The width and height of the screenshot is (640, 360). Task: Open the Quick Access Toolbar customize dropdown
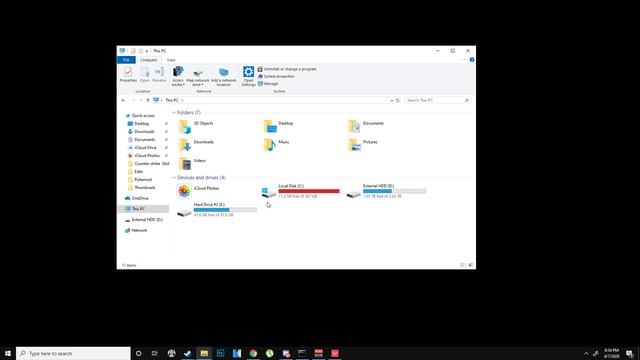coord(147,51)
